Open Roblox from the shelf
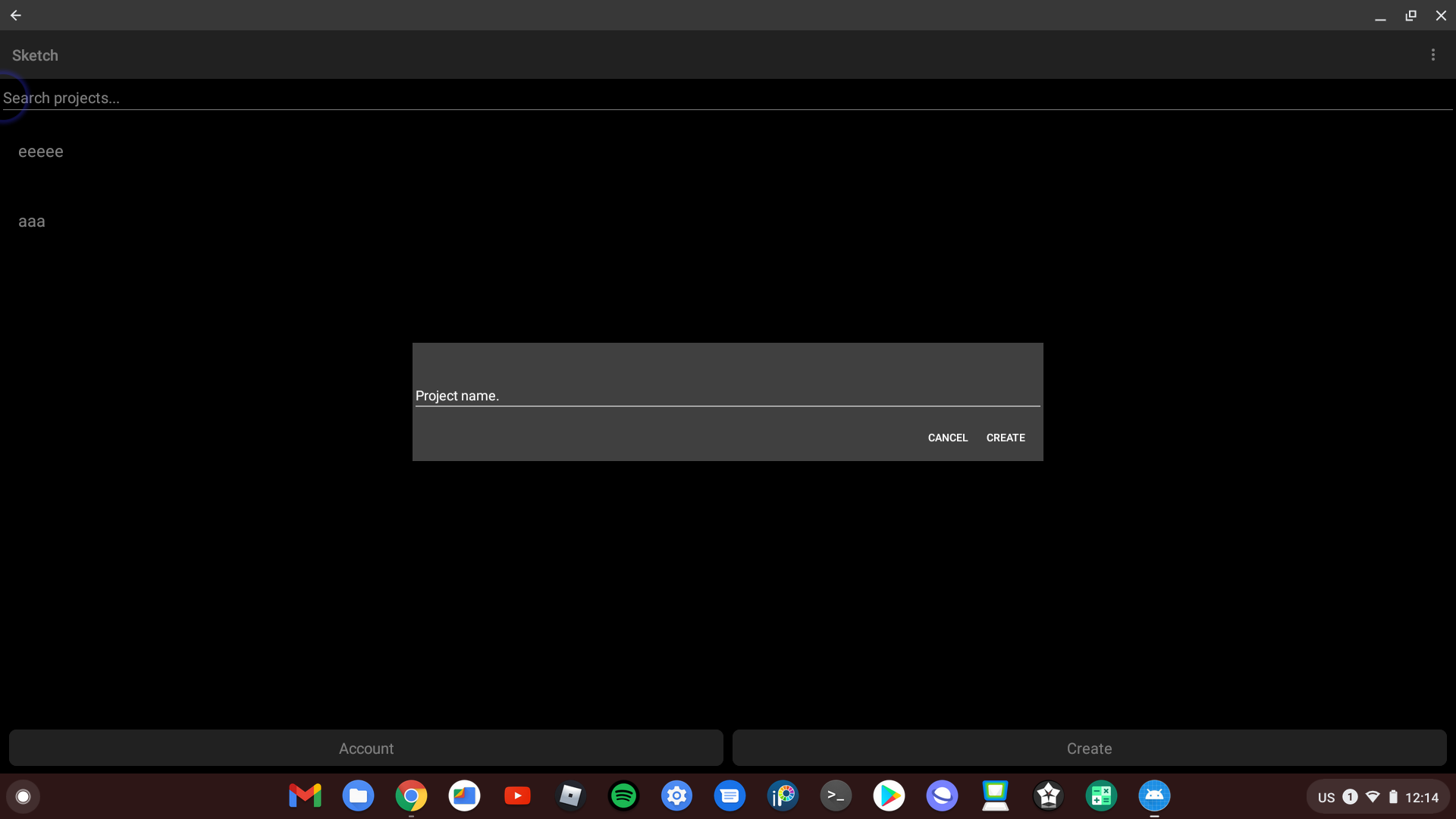The height and width of the screenshot is (819, 1456). pyautogui.click(x=570, y=796)
